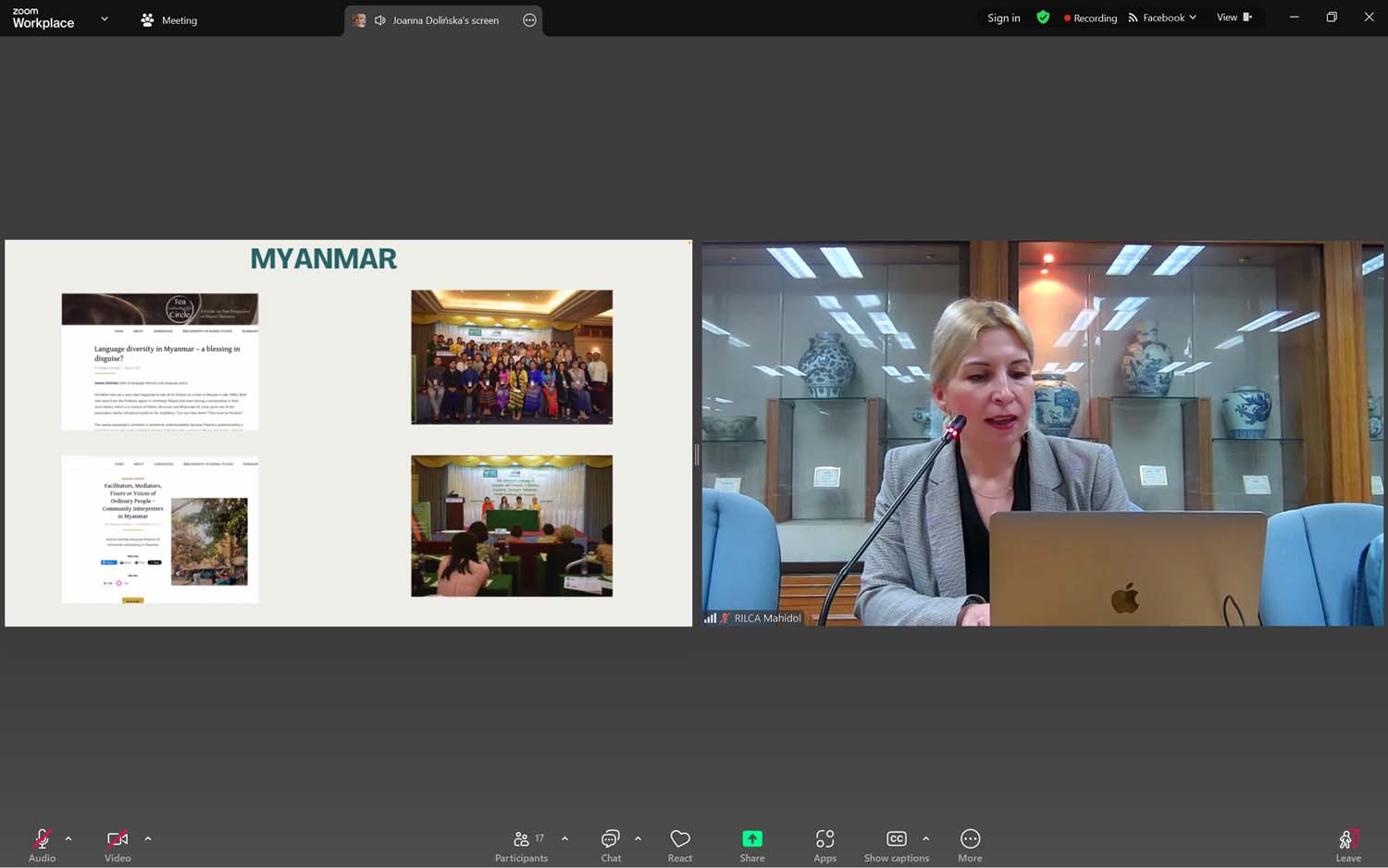Viewport: 1388px width, 868px height.
Task: Click the green encryption shield icon
Action: (1043, 18)
